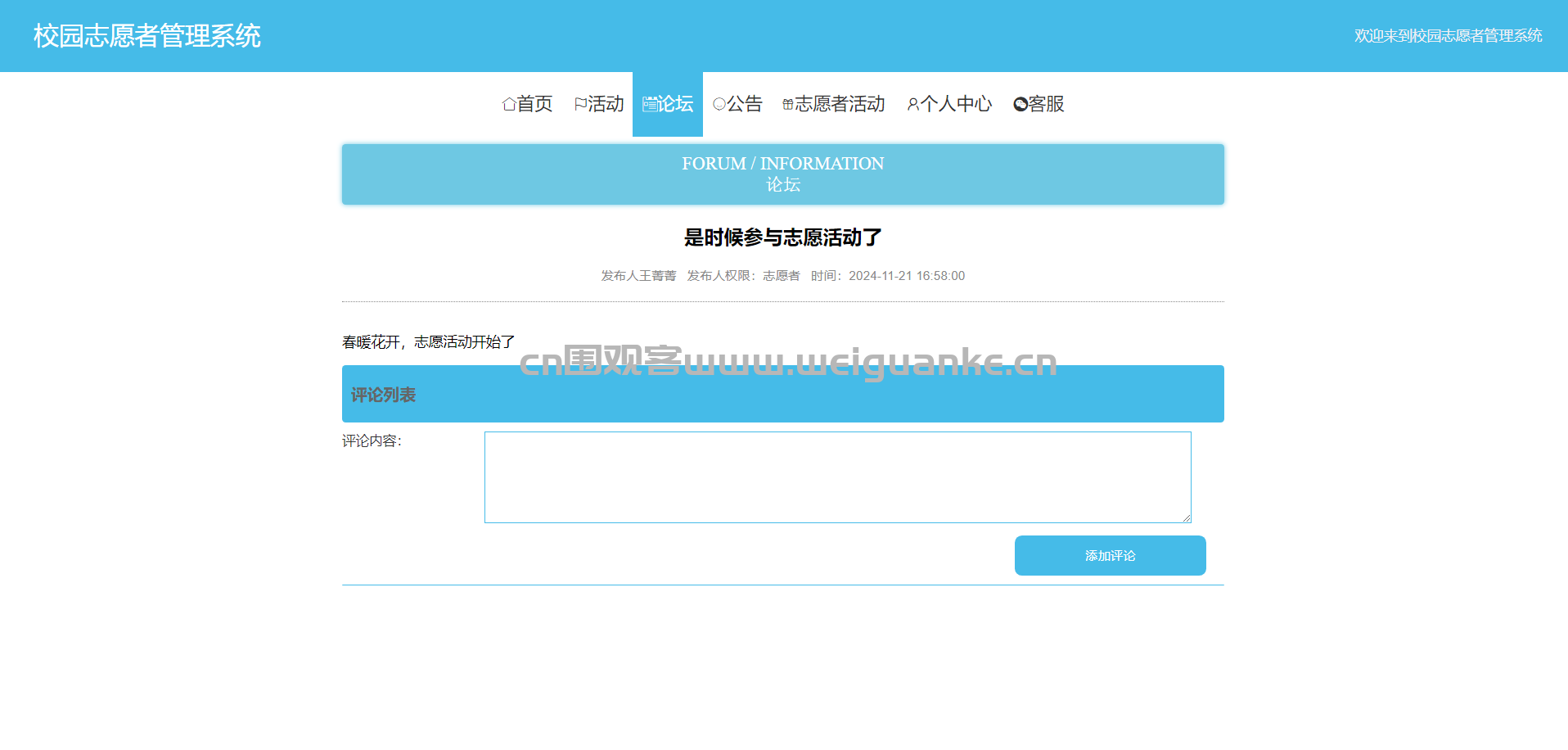The height and width of the screenshot is (750, 1568).
Task: Click the 欢迎来到校园志愿者管理系统 welcome text
Action: click(x=1448, y=36)
